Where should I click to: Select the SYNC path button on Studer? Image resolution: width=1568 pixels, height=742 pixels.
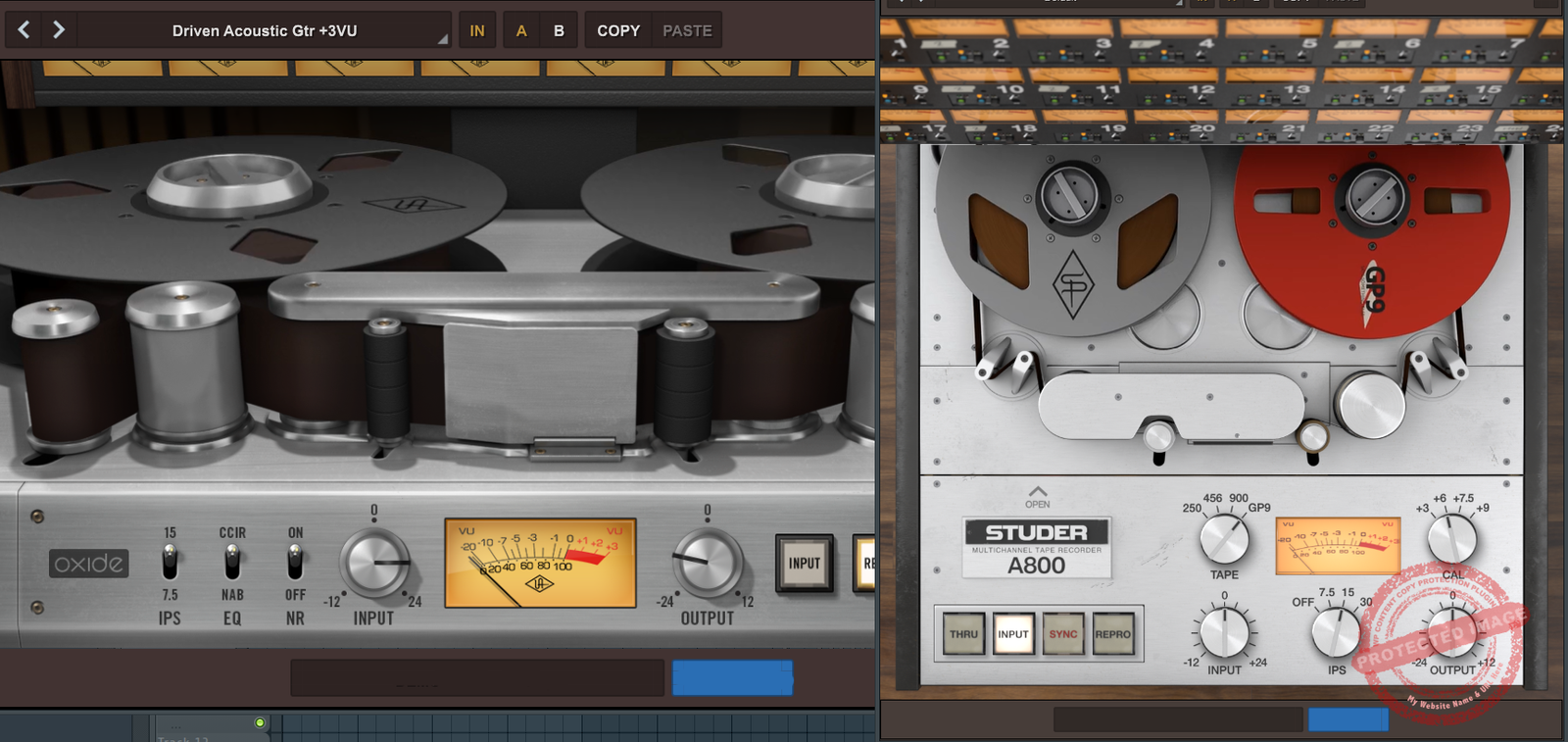pos(1063,634)
